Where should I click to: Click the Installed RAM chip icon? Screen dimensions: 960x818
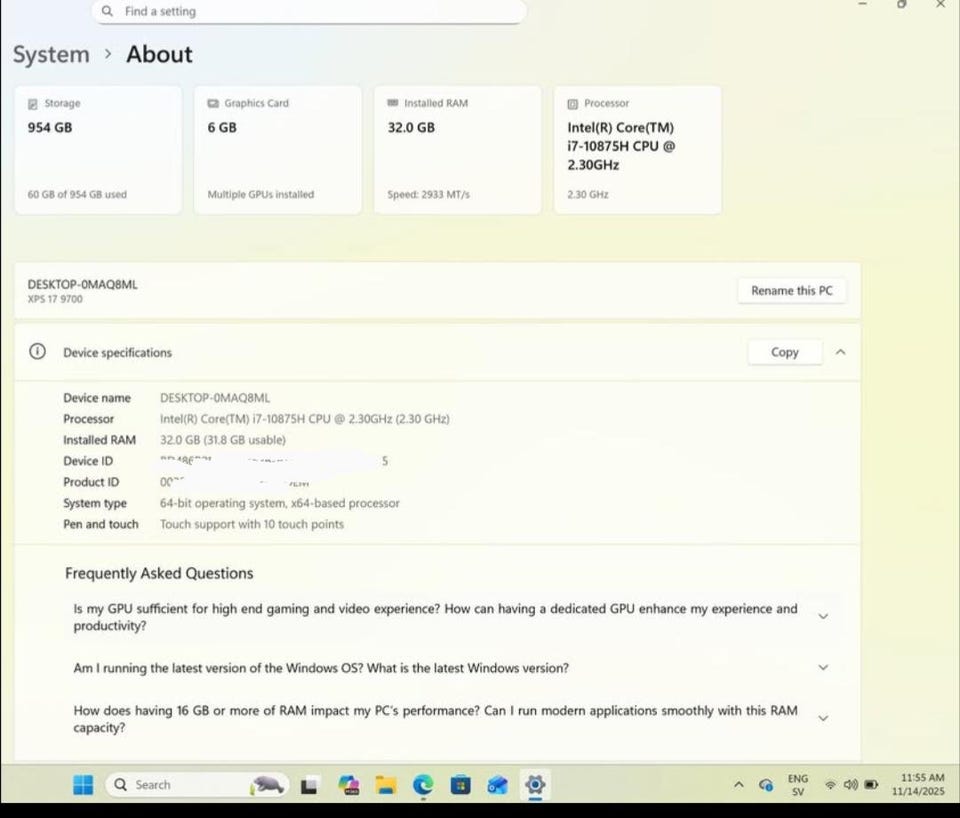pos(393,103)
